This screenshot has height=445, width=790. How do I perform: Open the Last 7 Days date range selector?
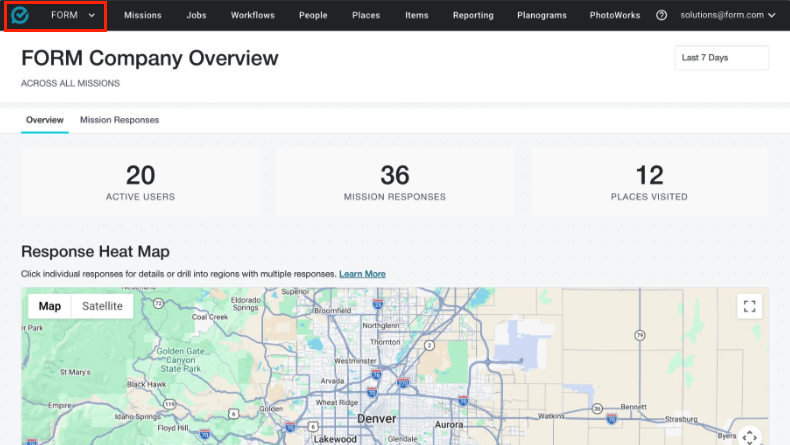tap(721, 58)
